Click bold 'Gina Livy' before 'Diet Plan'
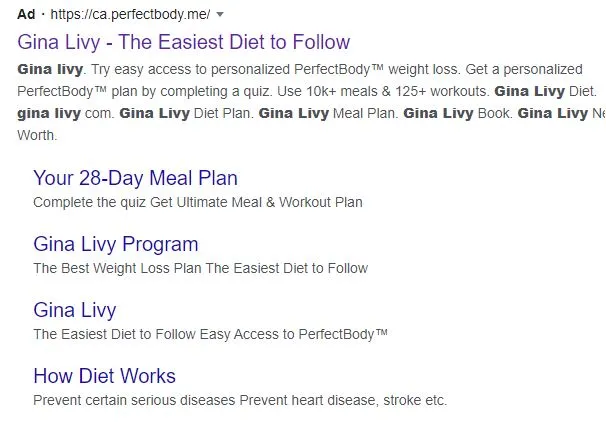The height and width of the screenshot is (437, 606). click(154, 114)
